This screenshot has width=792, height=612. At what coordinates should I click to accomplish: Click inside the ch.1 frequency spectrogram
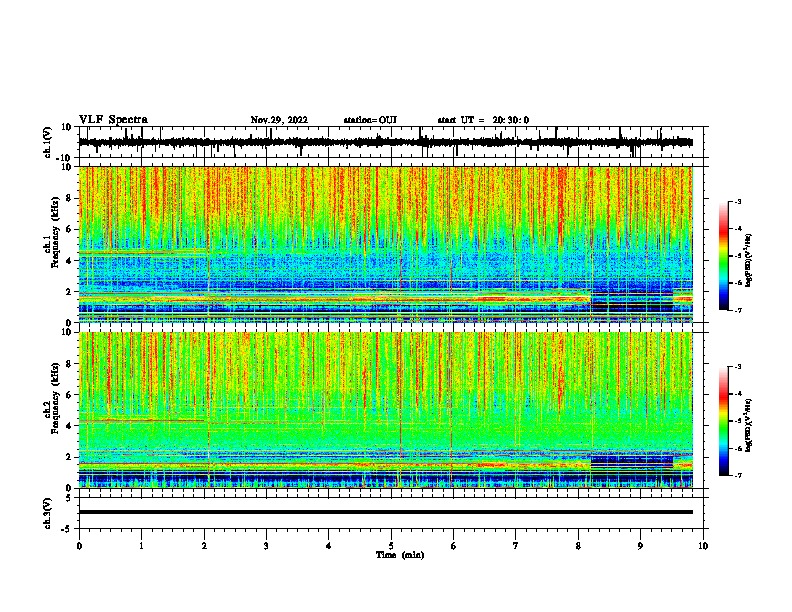pos(385,244)
